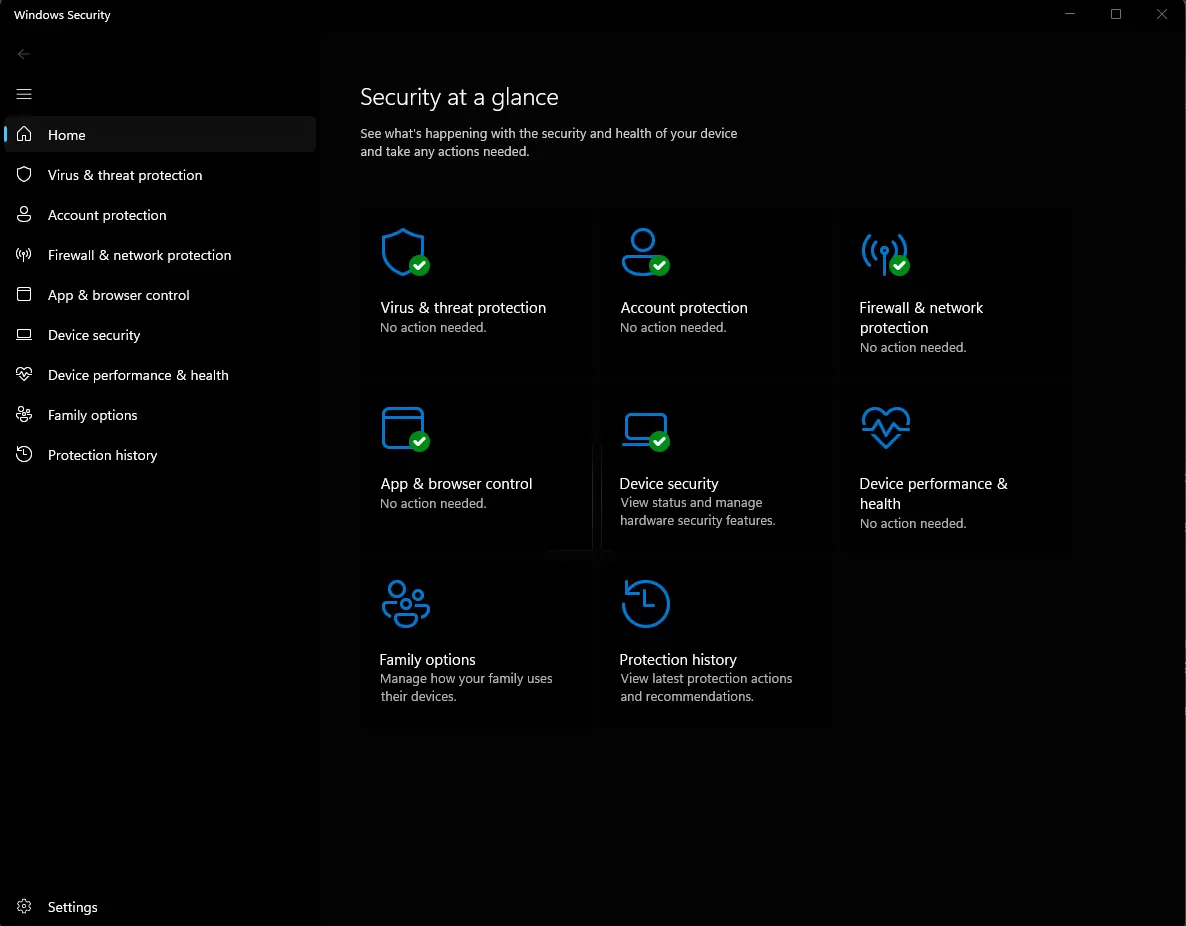Open the Account protection card title
Viewport: 1186px width, 926px height.
point(684,307)
